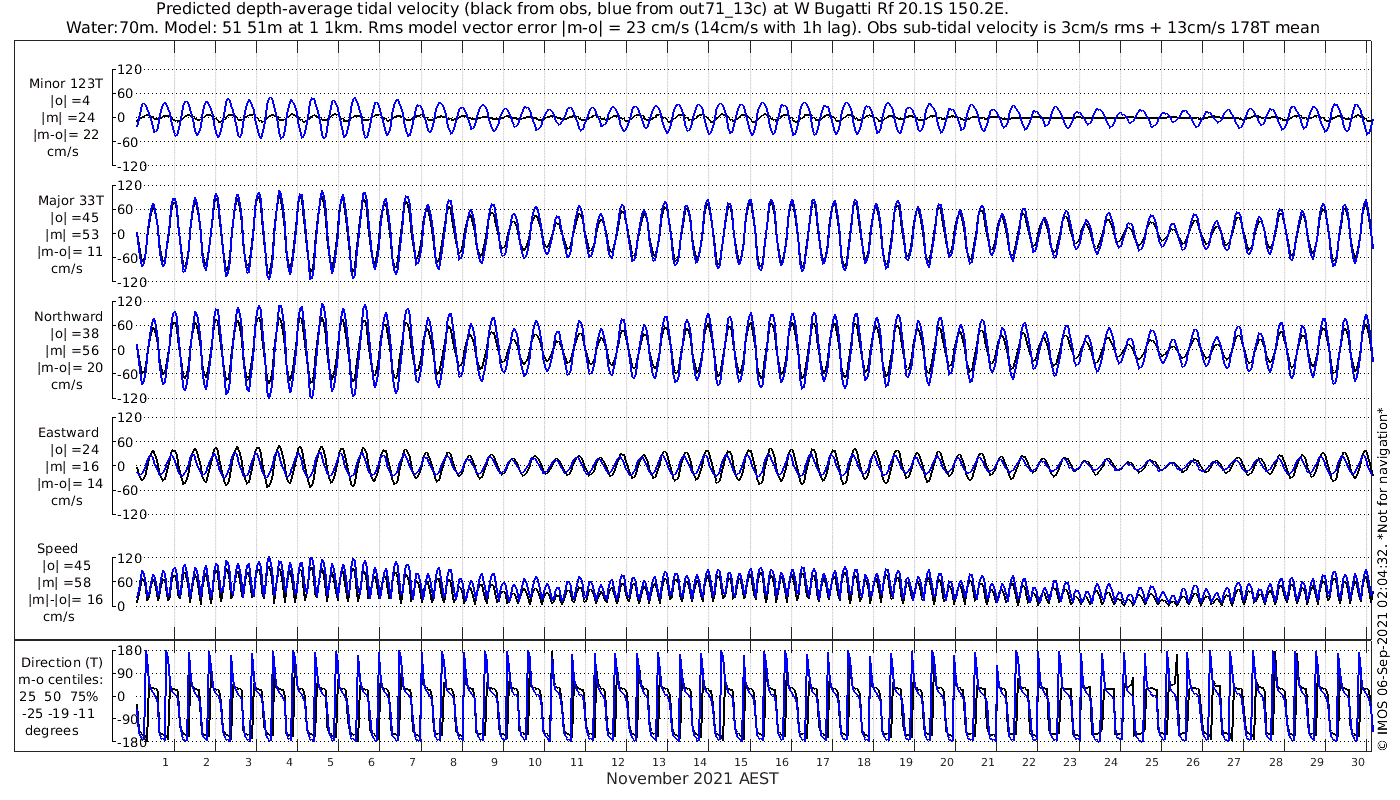Click the '|m-o|= 11' value in the Major panel
Screen dimensions: 1400x800
[x=68, y=252]
